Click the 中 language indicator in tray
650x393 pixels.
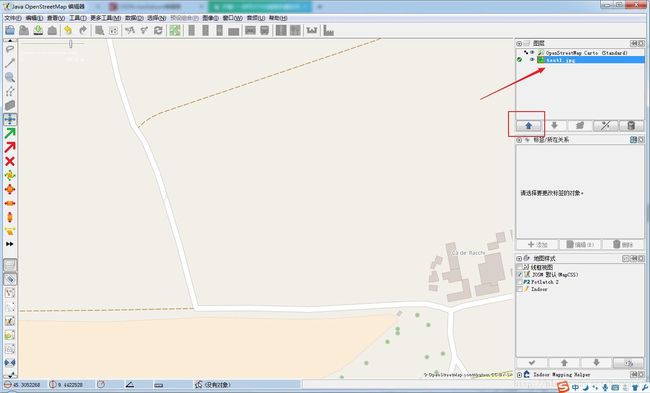[x=575, y=388]
